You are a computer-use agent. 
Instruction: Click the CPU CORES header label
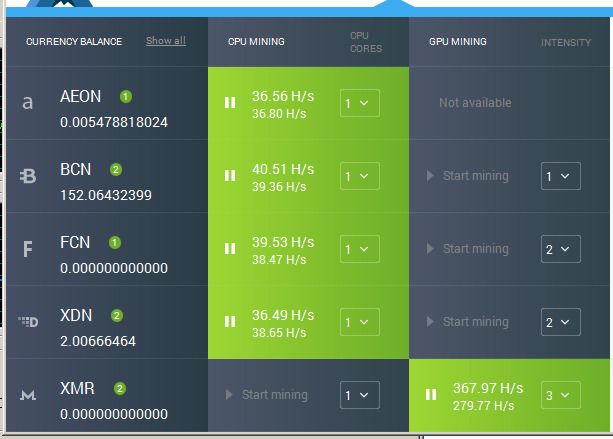(366, 42)
